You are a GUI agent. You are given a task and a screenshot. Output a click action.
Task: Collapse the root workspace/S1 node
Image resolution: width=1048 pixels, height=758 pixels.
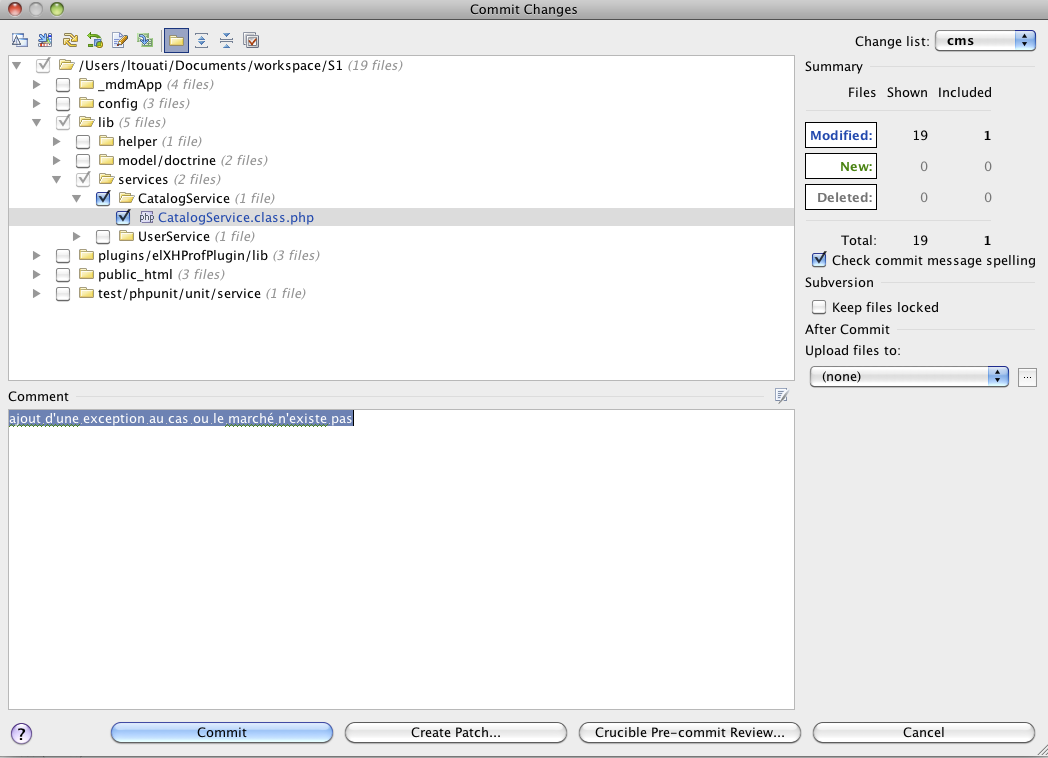tap(17, 66)
